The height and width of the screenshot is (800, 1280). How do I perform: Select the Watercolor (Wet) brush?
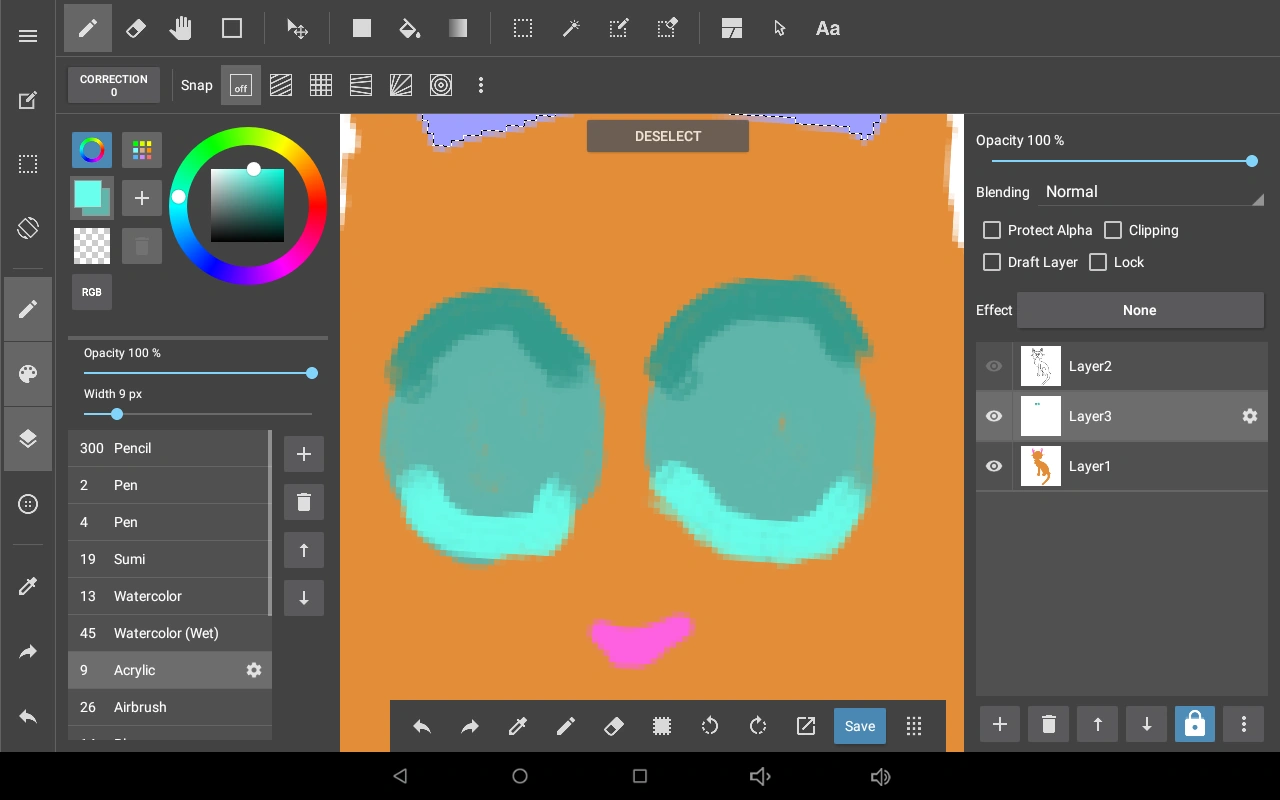click(x=166, y=633)
